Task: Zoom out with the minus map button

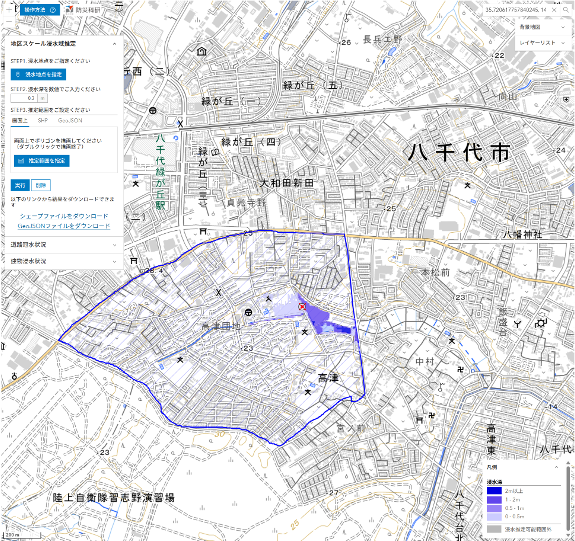Action: pos(10,21)
